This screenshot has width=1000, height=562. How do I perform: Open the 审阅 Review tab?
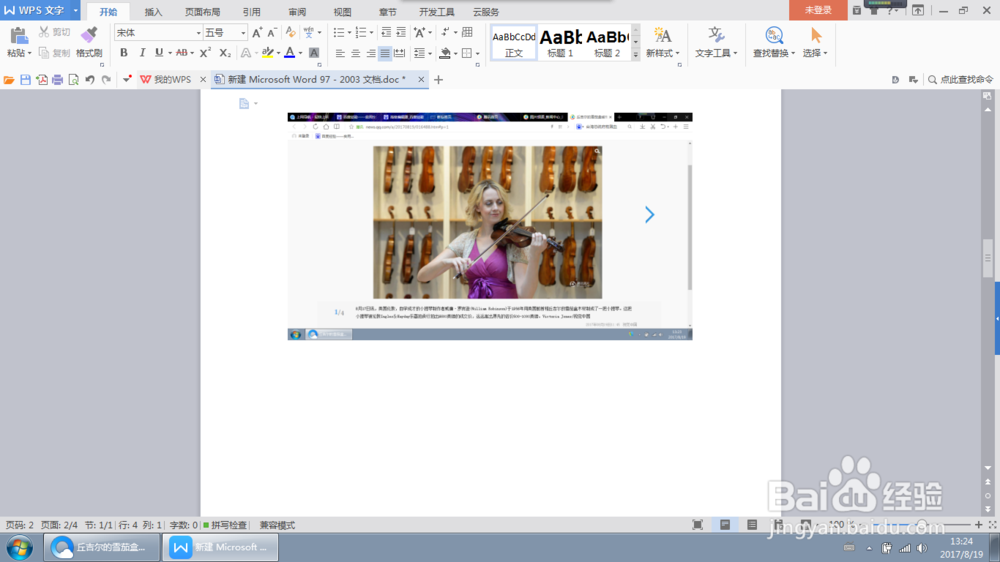point(297,12)
